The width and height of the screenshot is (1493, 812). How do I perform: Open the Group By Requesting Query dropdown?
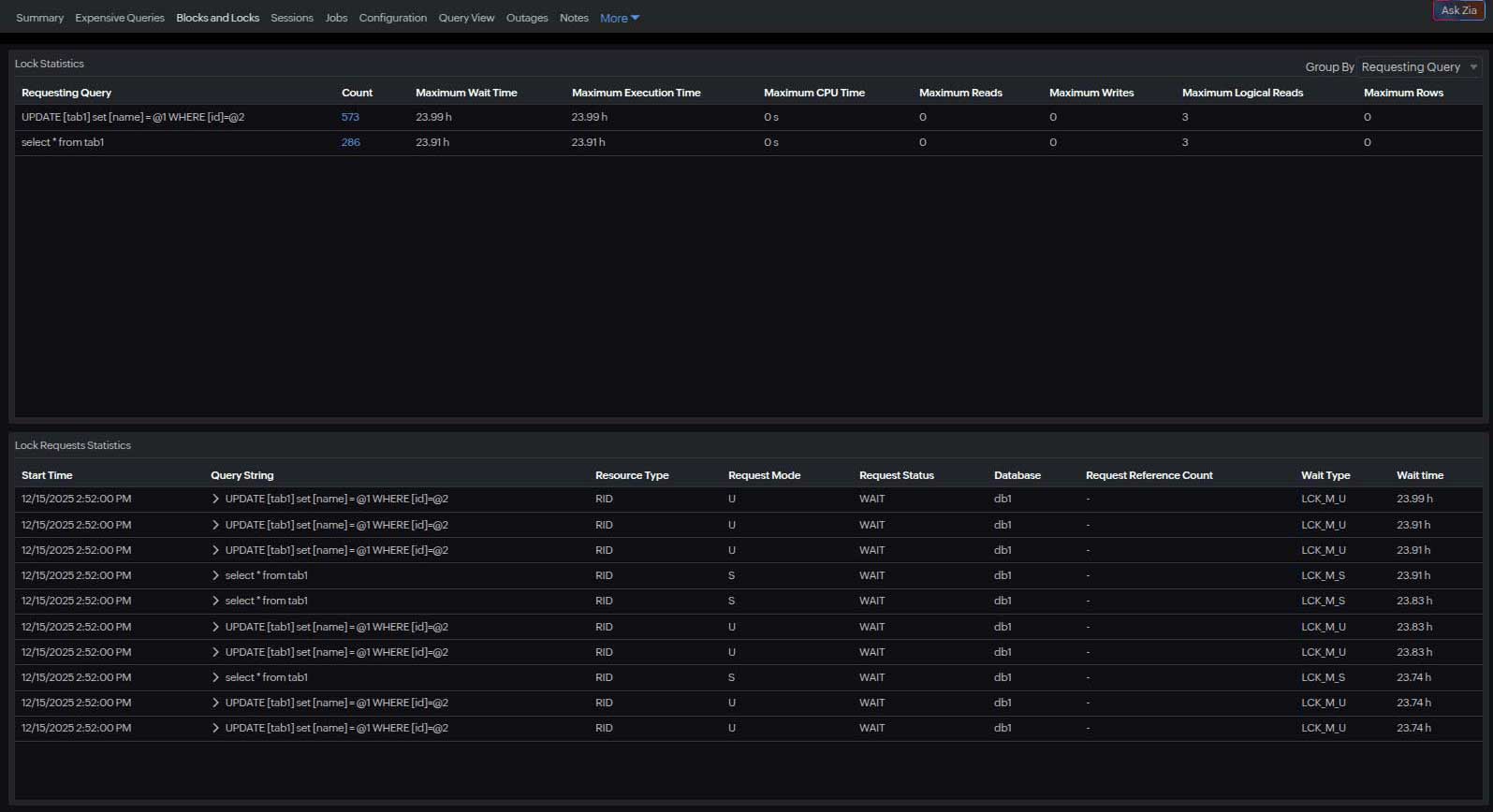1418,67
